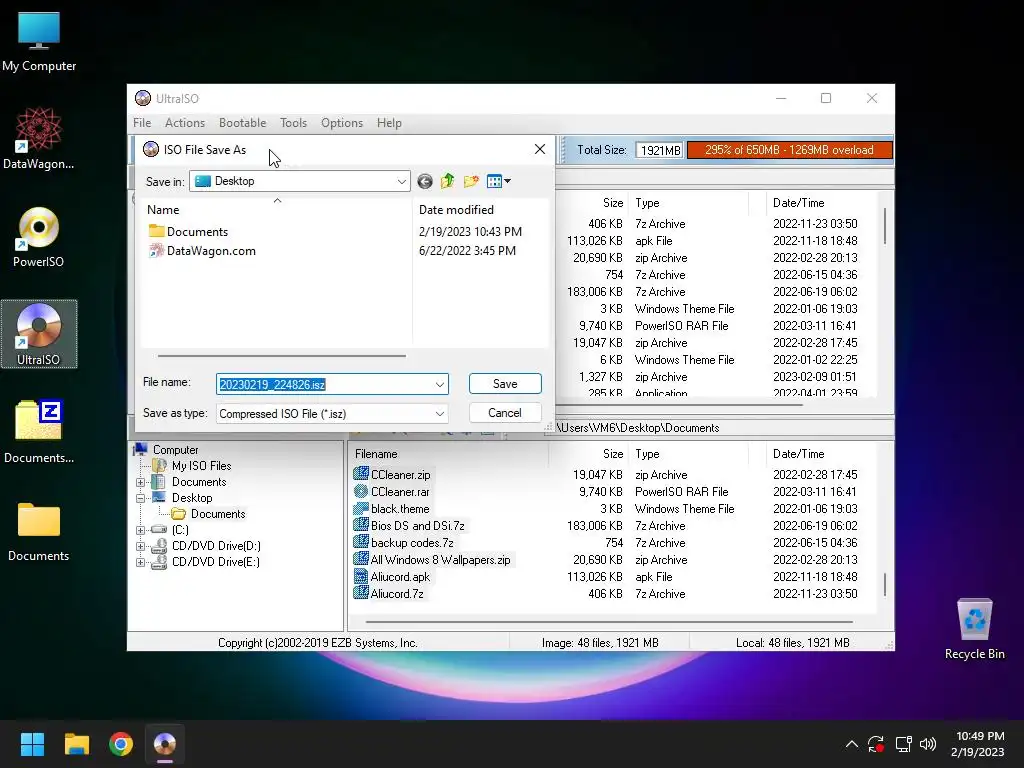Image resolution: width=1024 pixels, height=768 pixels.
Task: Launch Google Chrome from taskbar
Action: click(121, 744)
